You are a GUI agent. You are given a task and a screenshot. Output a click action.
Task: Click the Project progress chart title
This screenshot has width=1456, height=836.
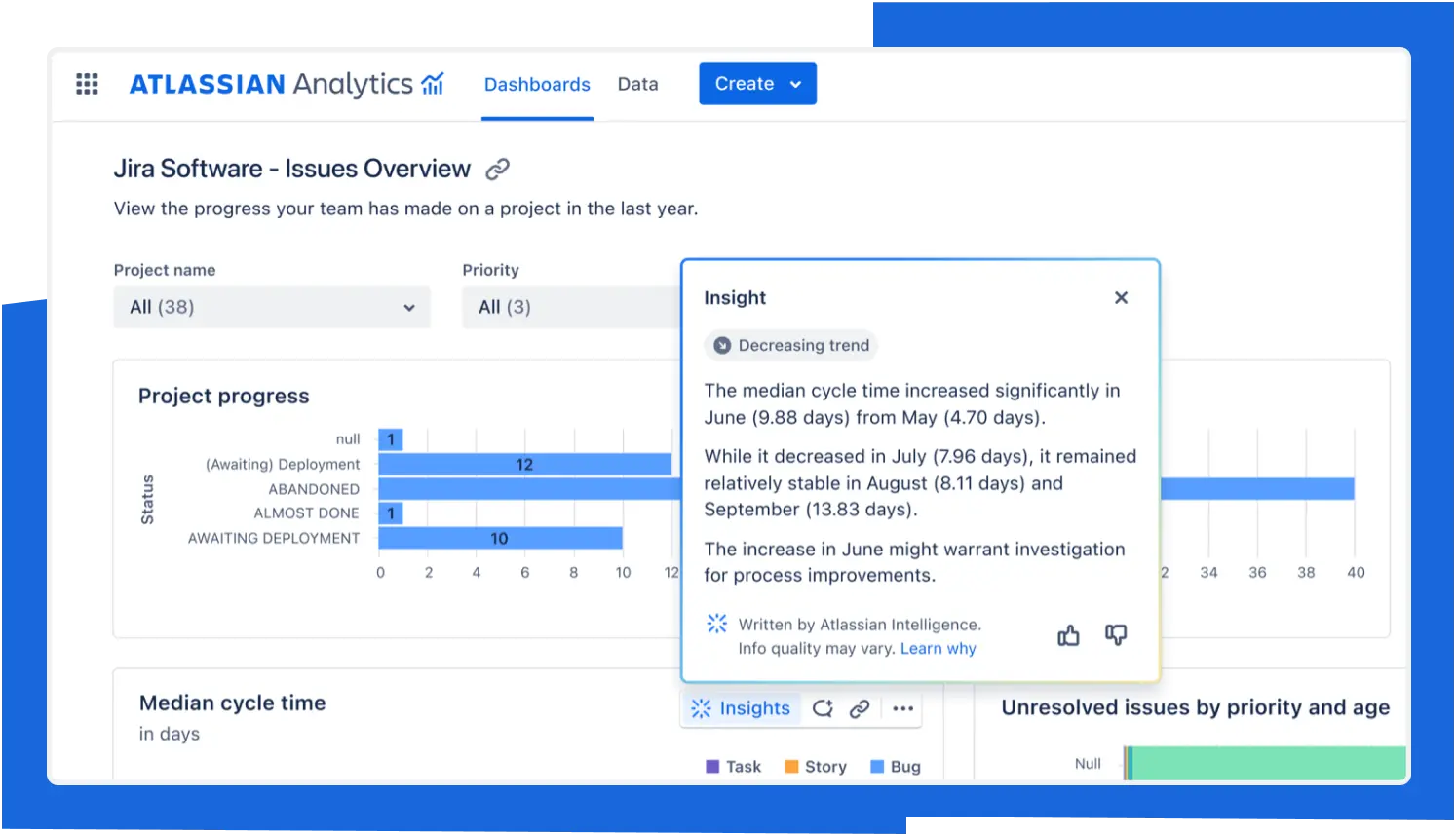223,397
